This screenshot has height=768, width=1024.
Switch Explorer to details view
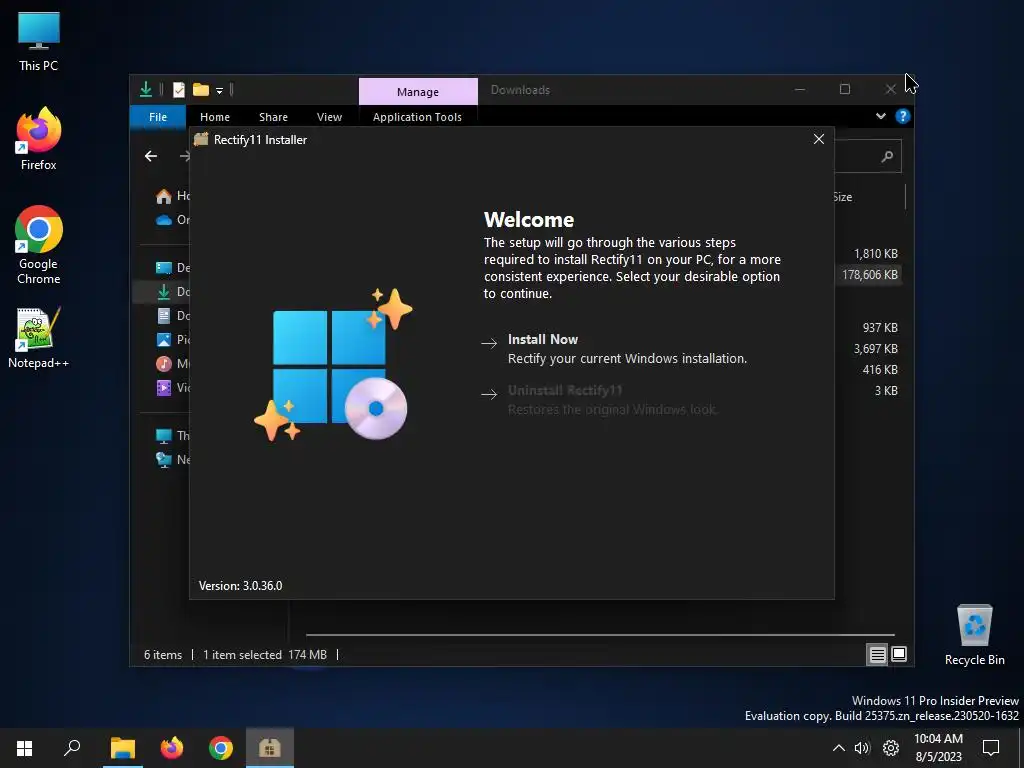click(x=877, y=654)
